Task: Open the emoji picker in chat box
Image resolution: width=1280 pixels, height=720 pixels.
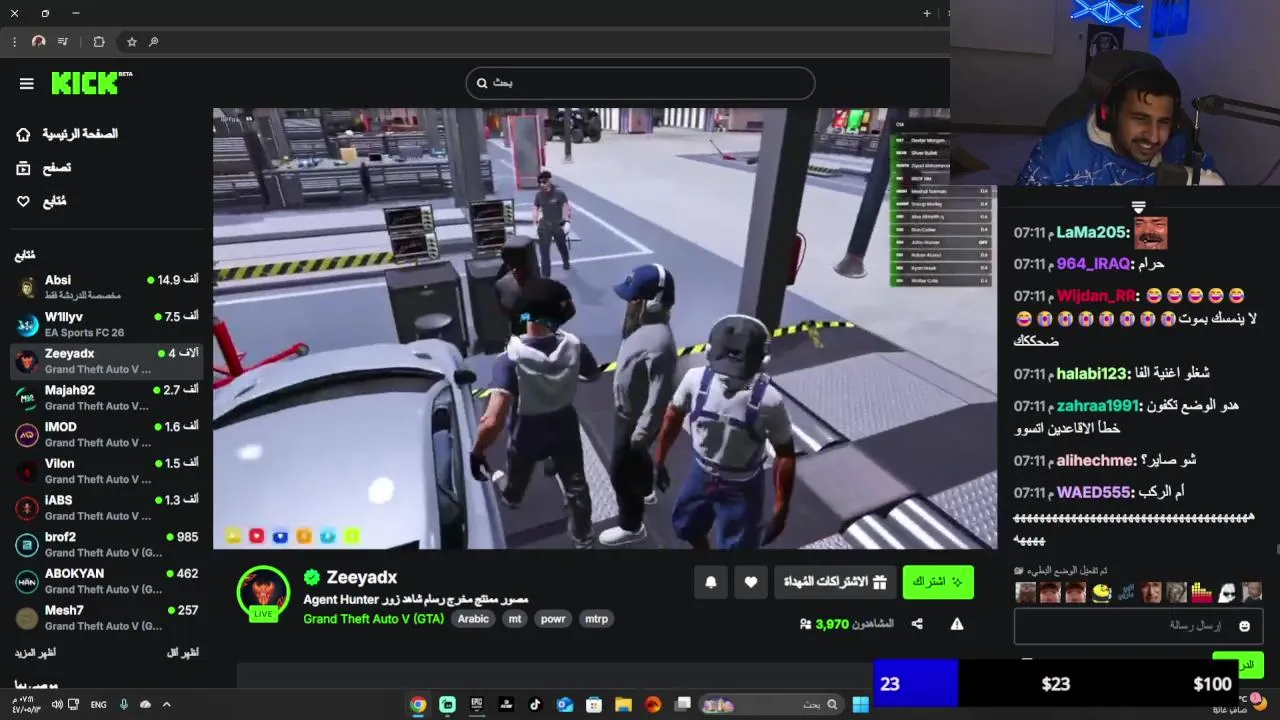Action: 1244,626
